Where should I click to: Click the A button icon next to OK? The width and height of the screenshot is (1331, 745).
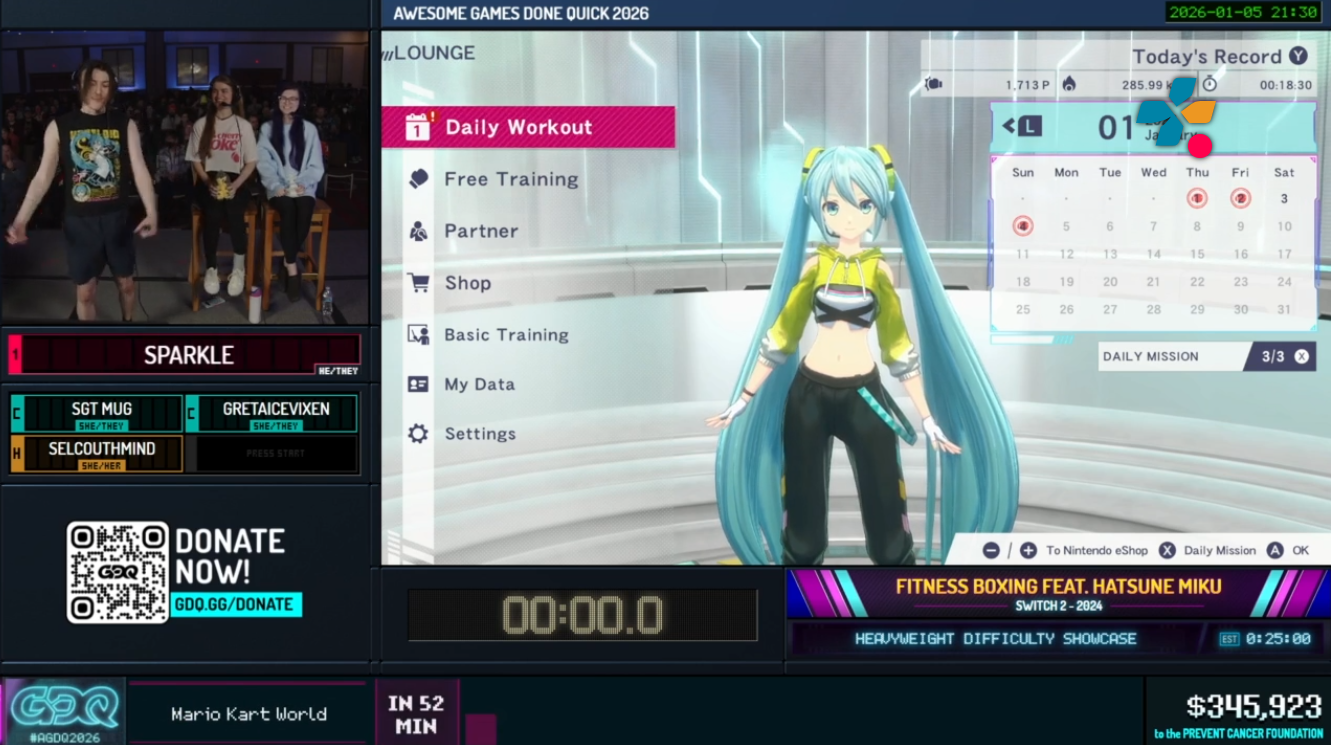click(x=1275, y=551)
